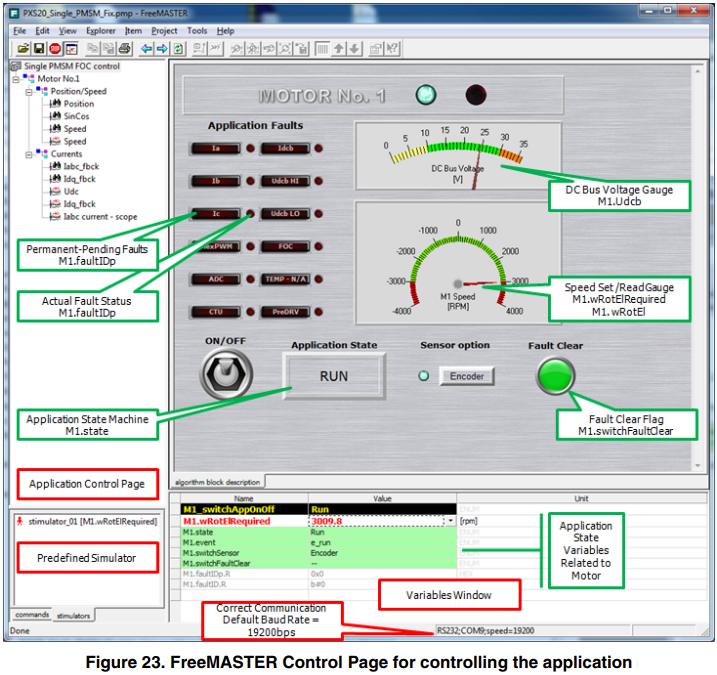717x675 pixels.
Task: Select the M1.switchSensor variable row
Action: (319, 553)
